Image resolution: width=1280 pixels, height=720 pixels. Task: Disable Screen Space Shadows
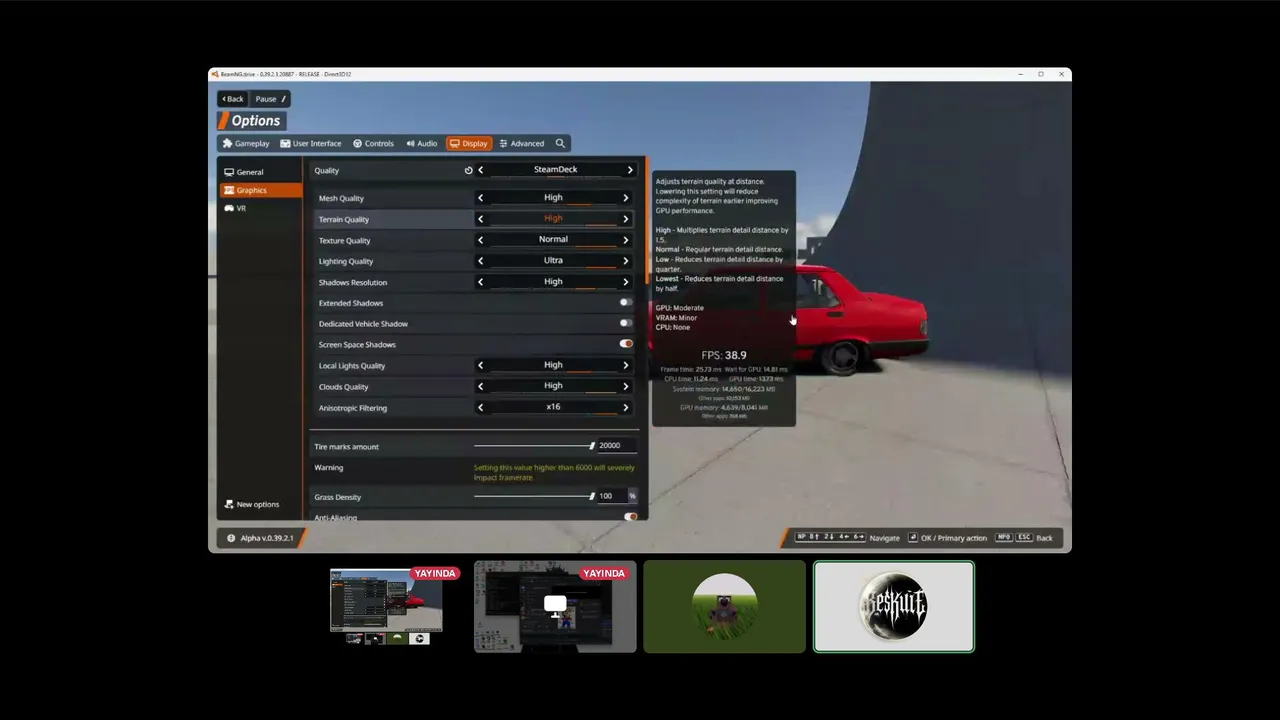pyautogui.click(x=625, y=344)
